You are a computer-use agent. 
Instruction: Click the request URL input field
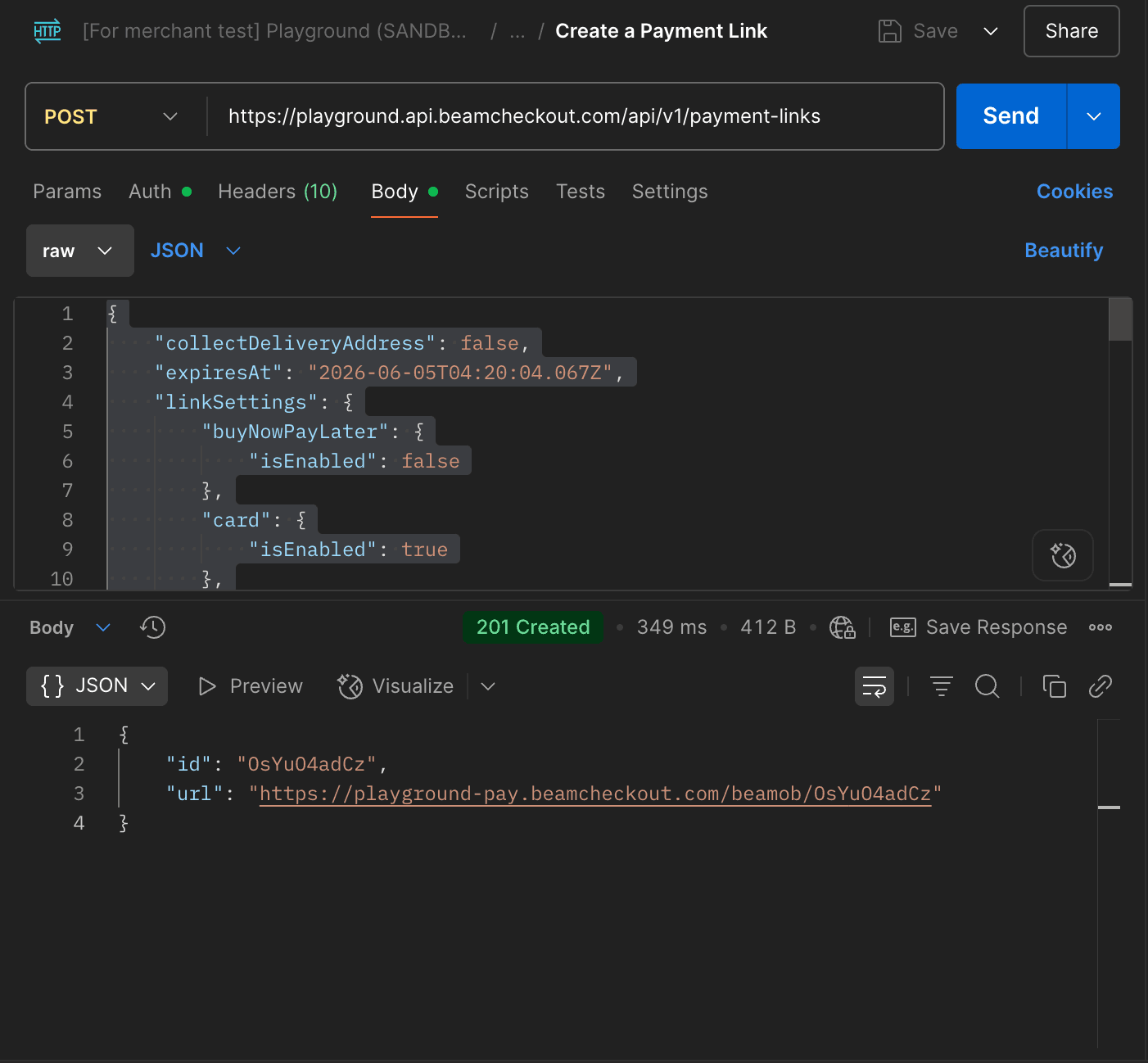click(x=573, y=116)
